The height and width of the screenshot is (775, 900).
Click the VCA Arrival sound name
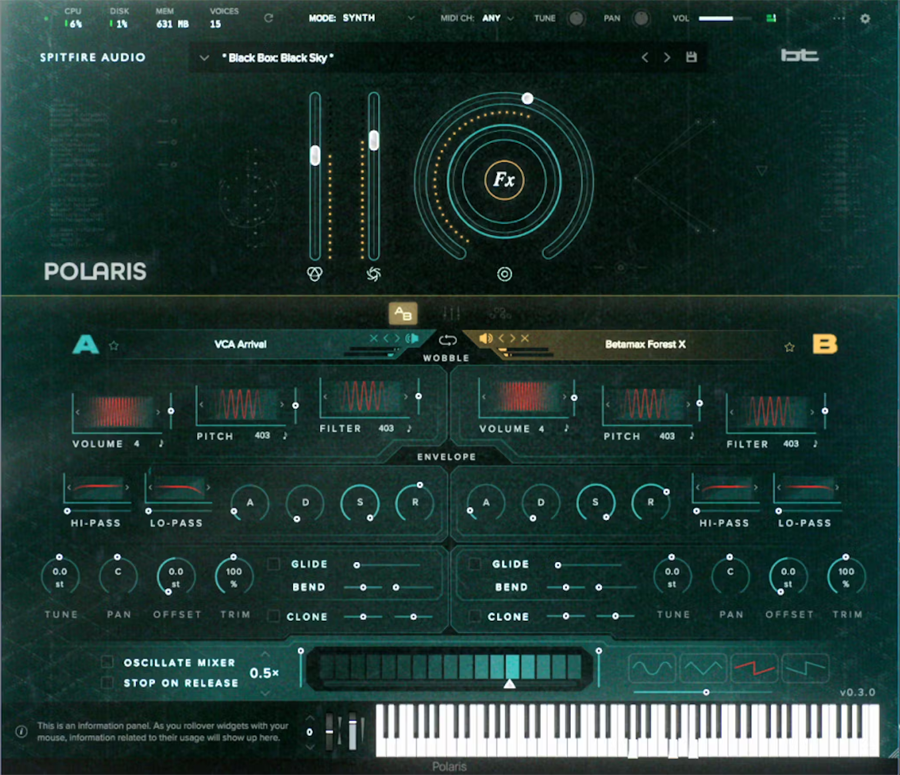240,344
